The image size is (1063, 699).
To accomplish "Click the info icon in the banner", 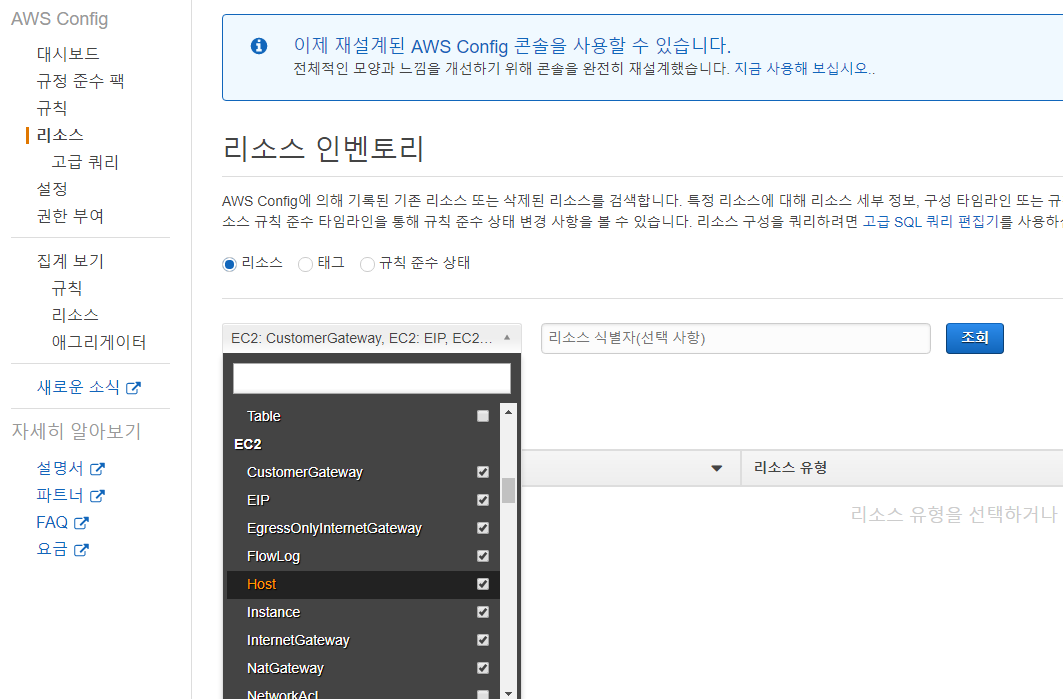I will pyautogui.click(x=259, y=46).
